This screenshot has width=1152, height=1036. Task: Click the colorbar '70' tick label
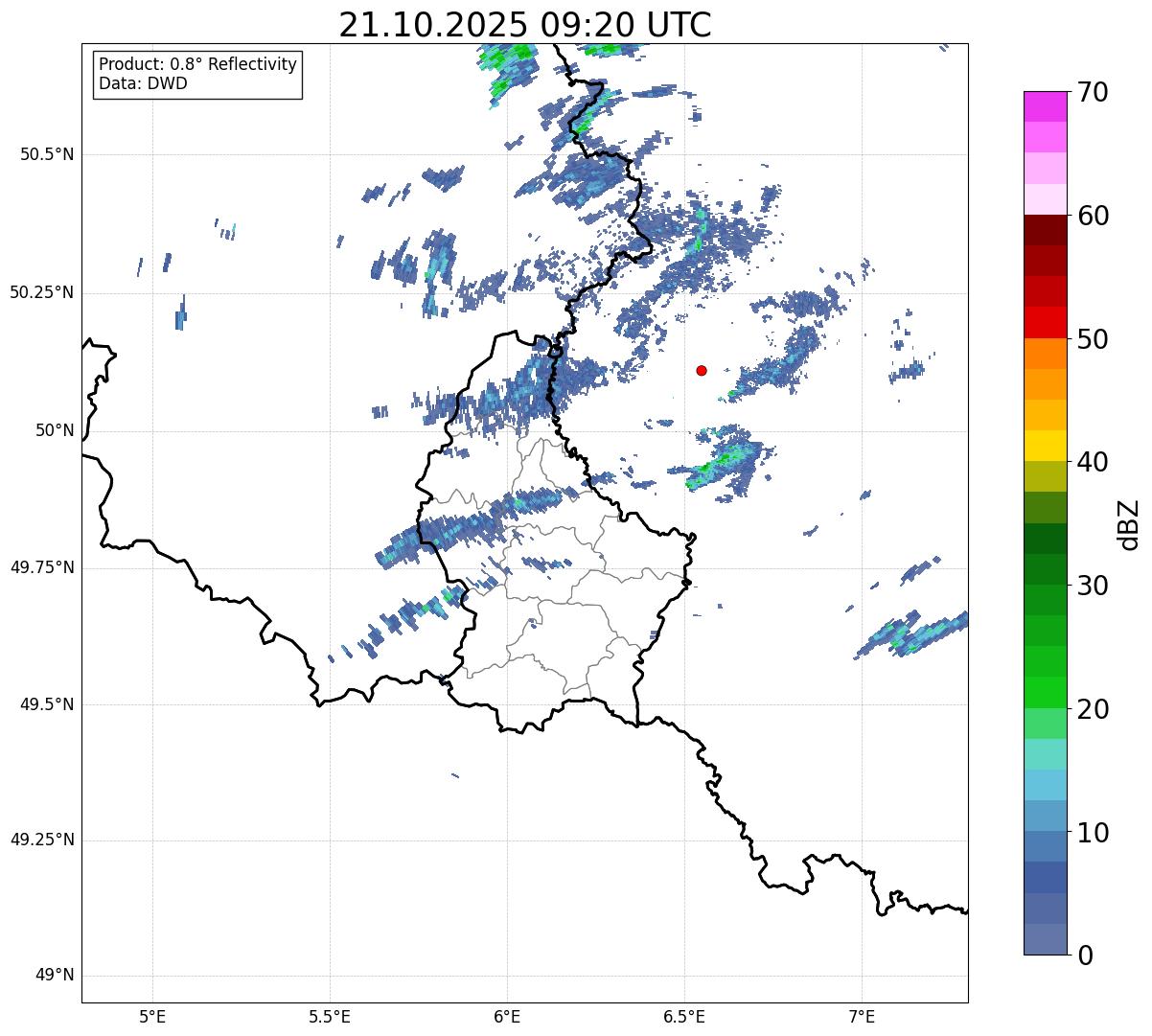pyautogui.click(x=1093, y=92)
